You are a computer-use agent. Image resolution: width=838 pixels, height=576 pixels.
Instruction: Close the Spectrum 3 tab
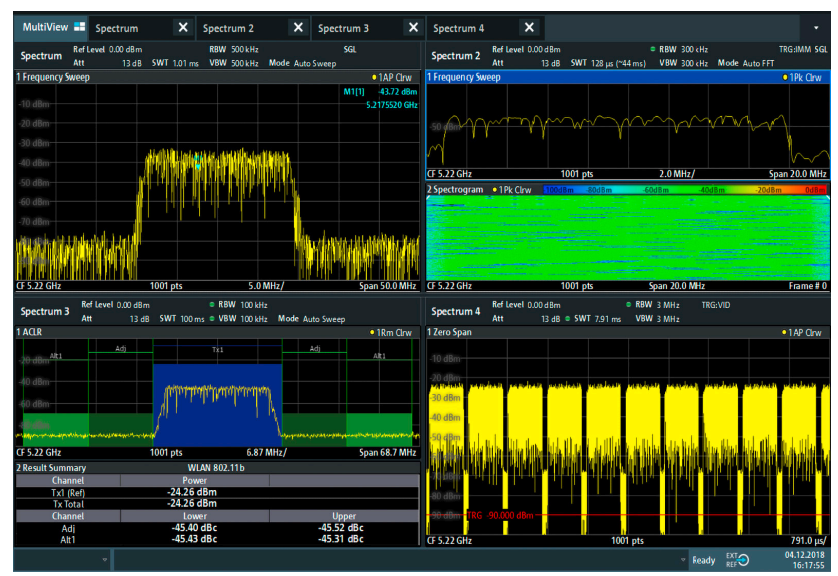click(x=413, y=27)
